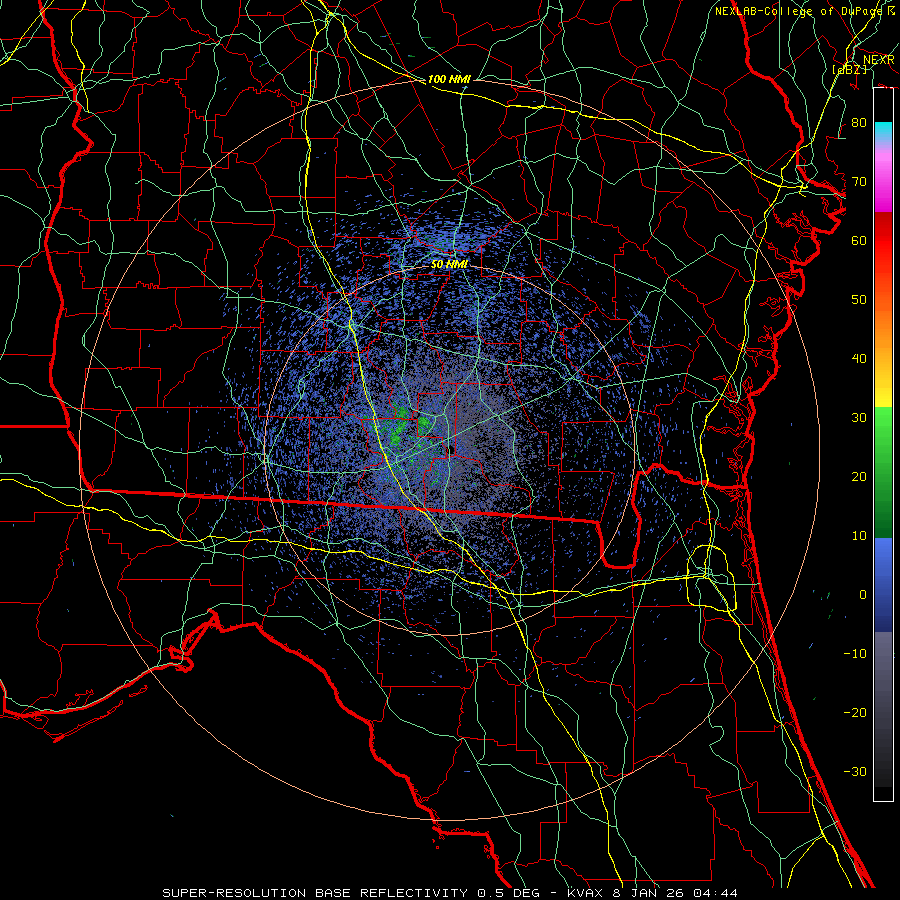Click the 10 value on the dBZ scale
Viewport: 900px width, 900px height.
pyautogui.click(x=859, y=536)
